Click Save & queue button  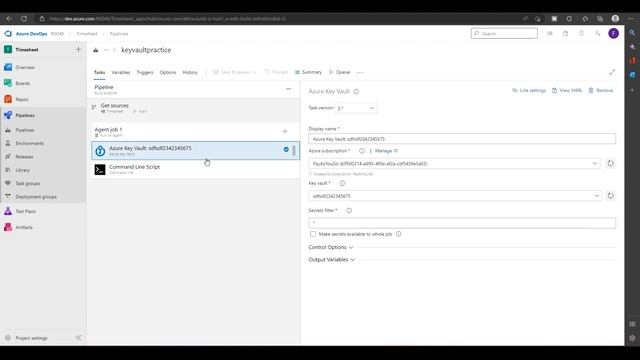(234, 72)
